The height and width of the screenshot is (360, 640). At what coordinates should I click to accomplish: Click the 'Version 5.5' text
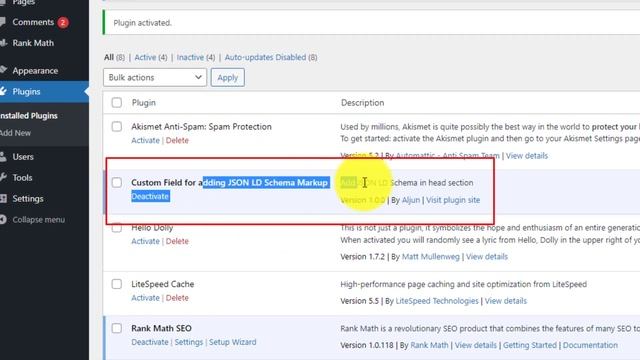coord(360,301)
